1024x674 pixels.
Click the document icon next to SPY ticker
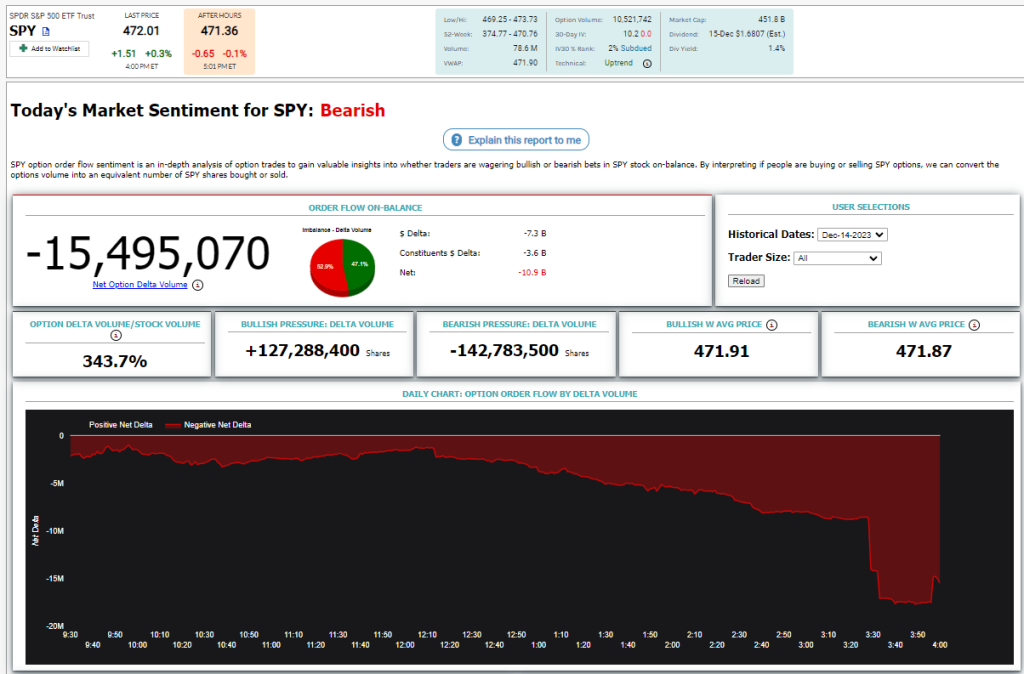pos(46,31)
